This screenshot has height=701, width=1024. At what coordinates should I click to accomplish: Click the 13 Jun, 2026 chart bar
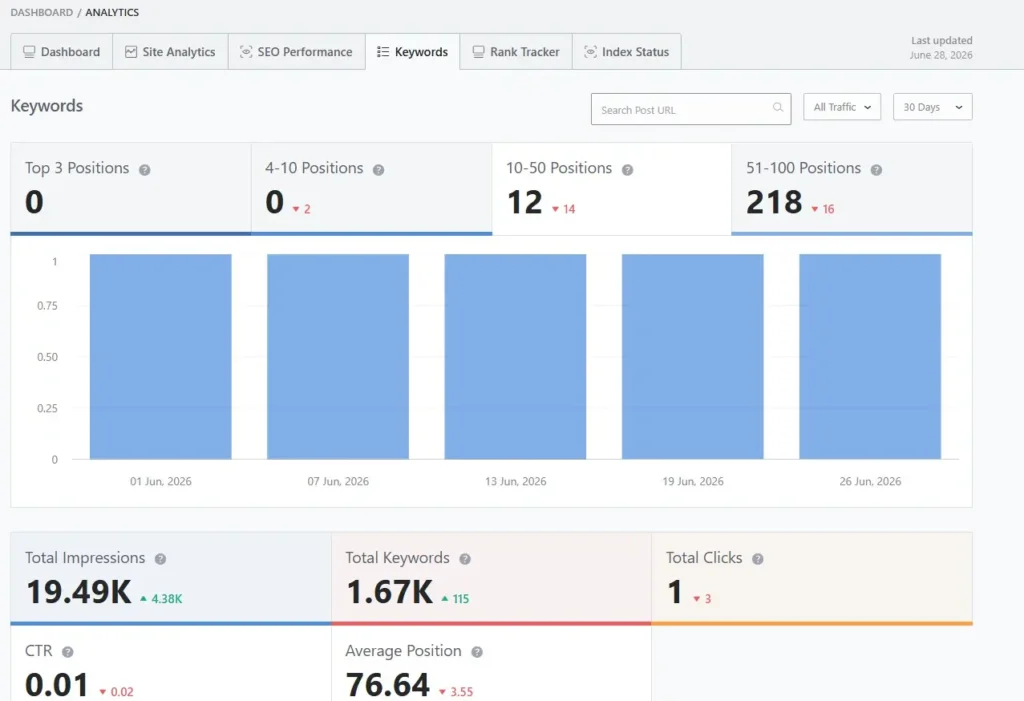click(515, 357)
